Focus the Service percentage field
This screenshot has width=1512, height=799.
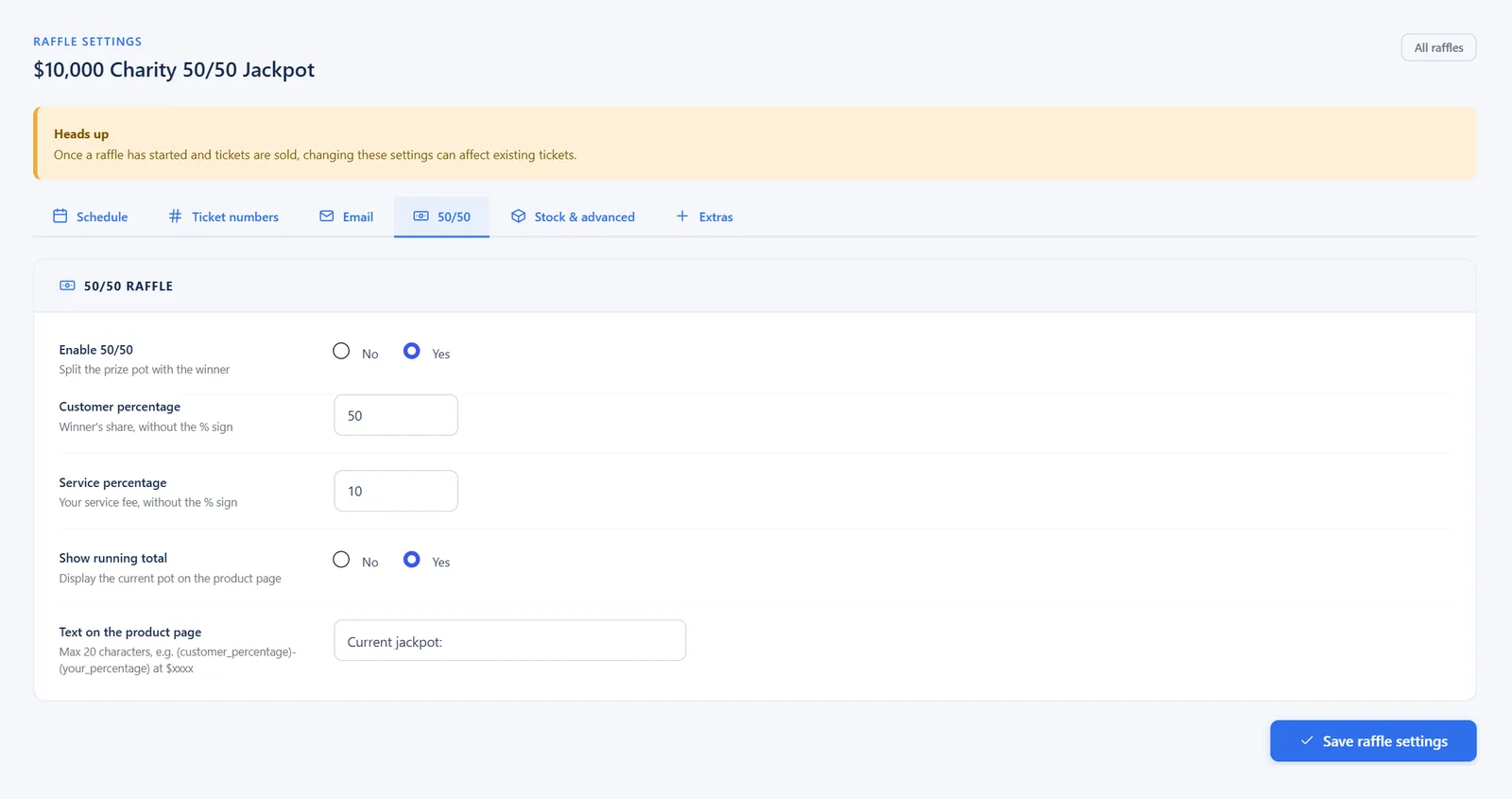click(396, 491)
